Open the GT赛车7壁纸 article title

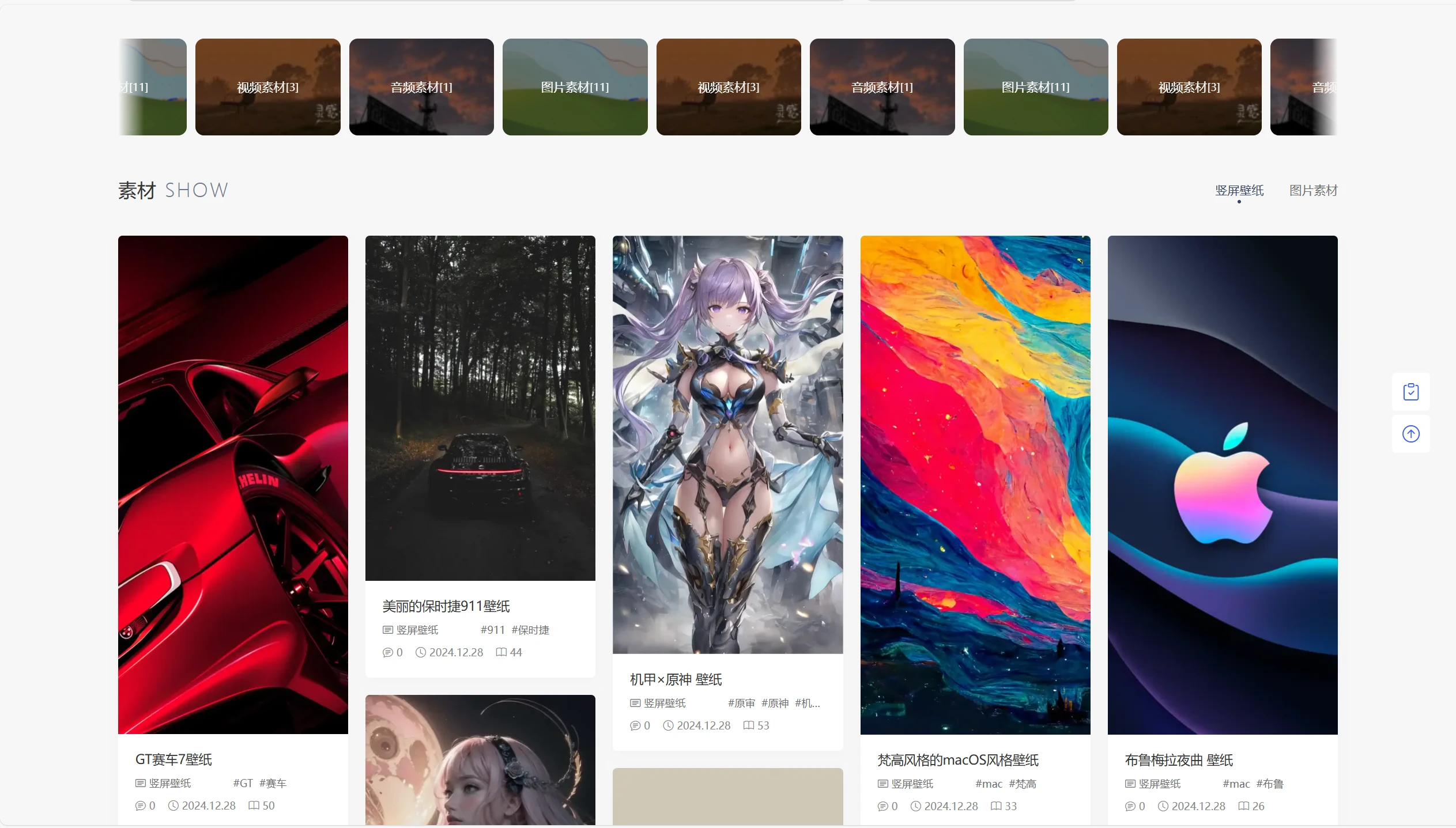(x=172, y=759)
